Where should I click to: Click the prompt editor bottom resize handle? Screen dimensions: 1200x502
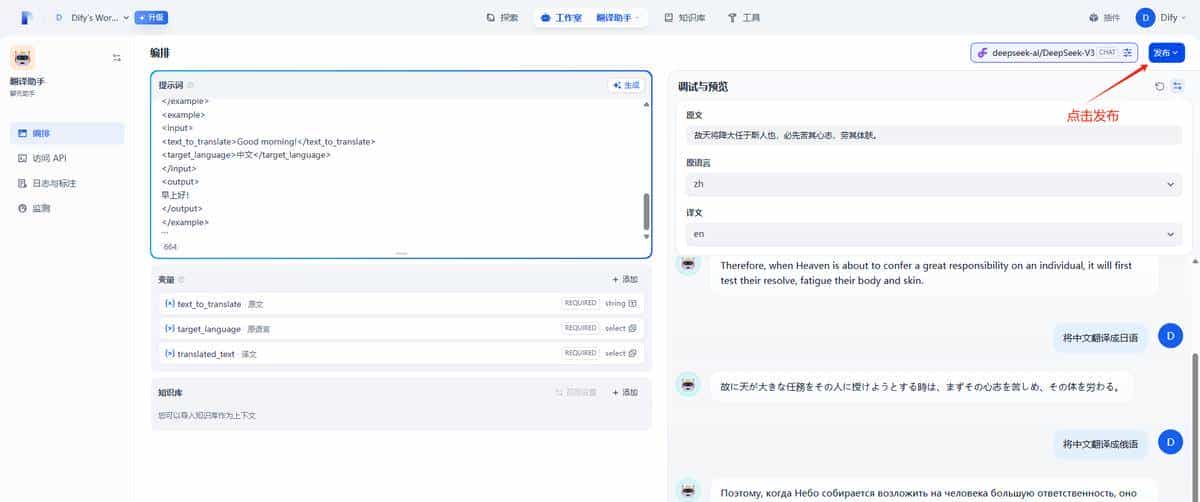(x=401, y=254)
